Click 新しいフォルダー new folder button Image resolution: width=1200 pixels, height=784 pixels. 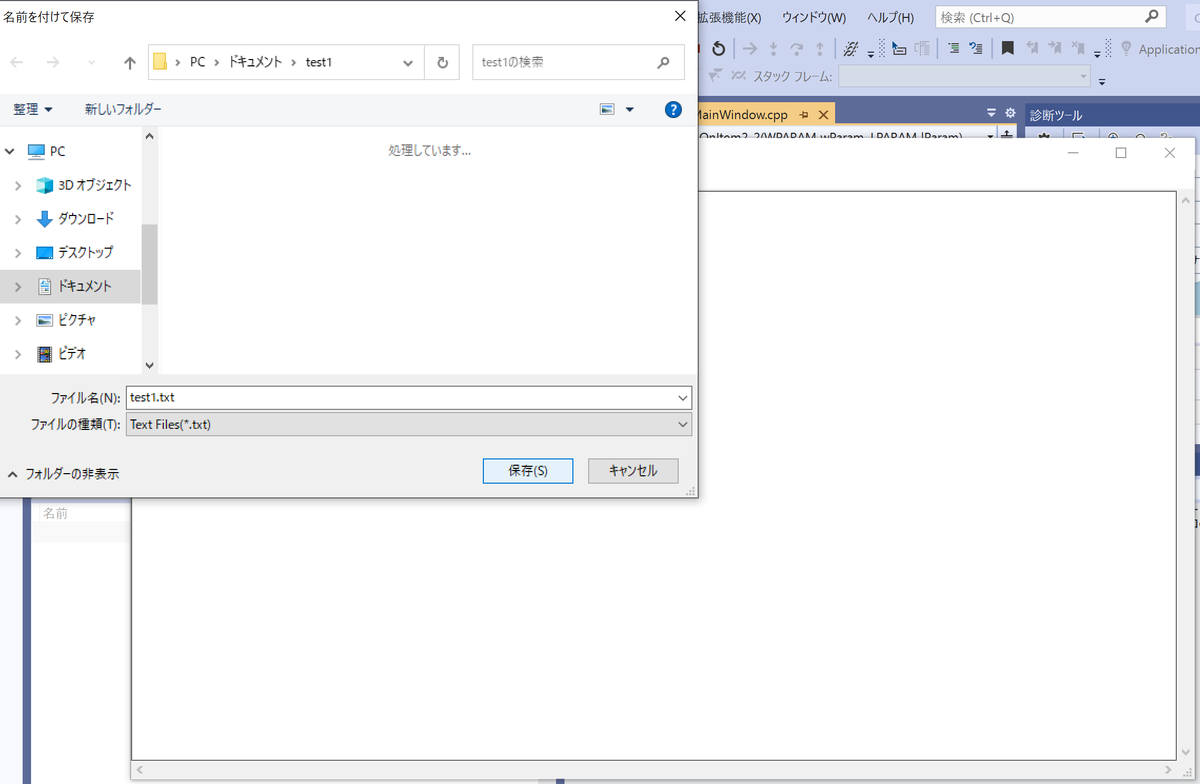click(123, 109)
